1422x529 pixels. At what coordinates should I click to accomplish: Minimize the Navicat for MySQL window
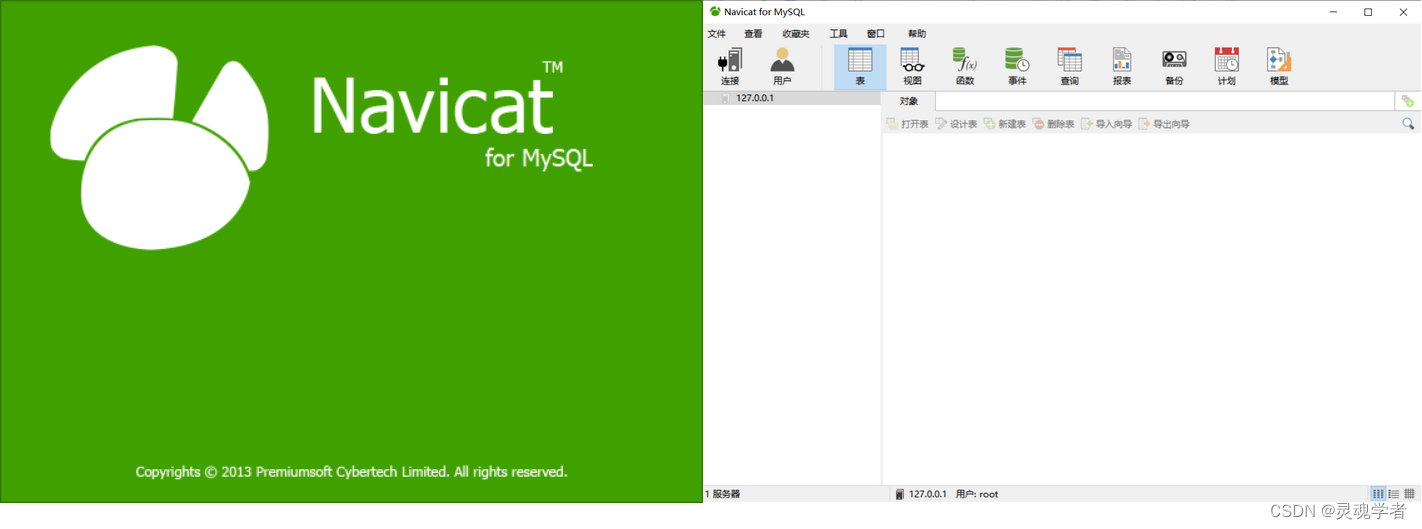(x=1335, y=12)
